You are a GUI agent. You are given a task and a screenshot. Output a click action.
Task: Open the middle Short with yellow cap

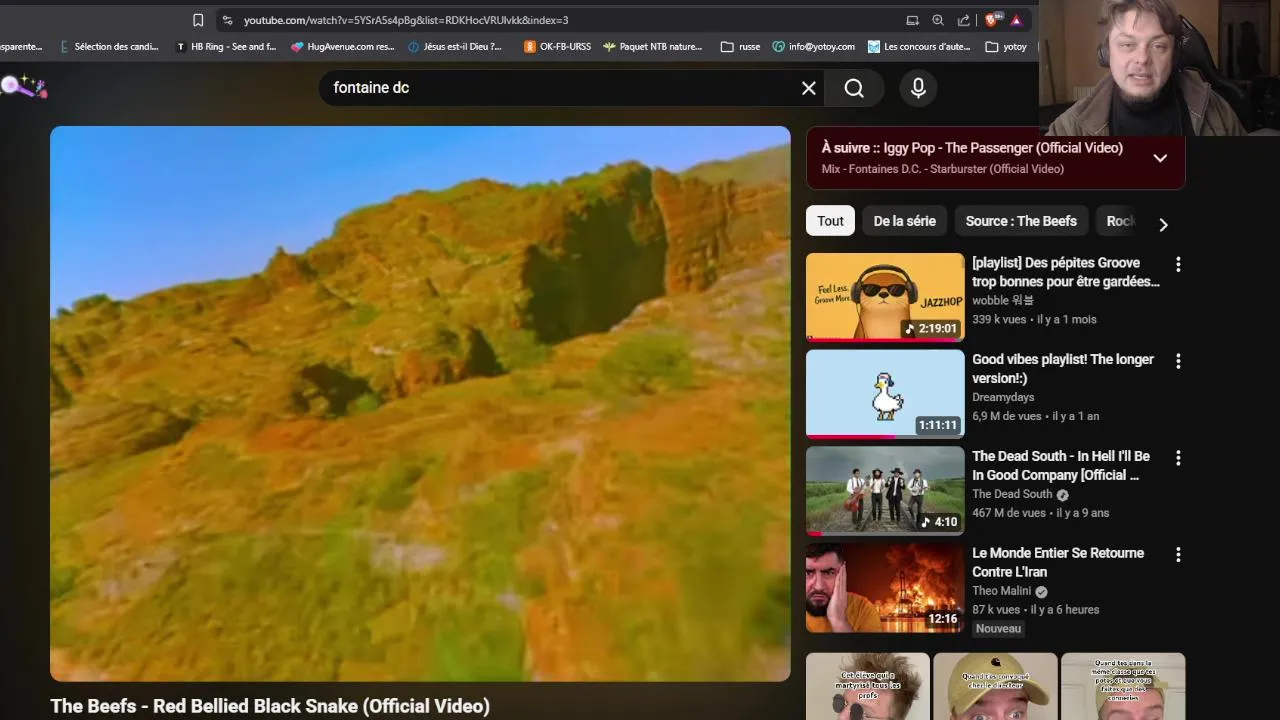(995, 686)
